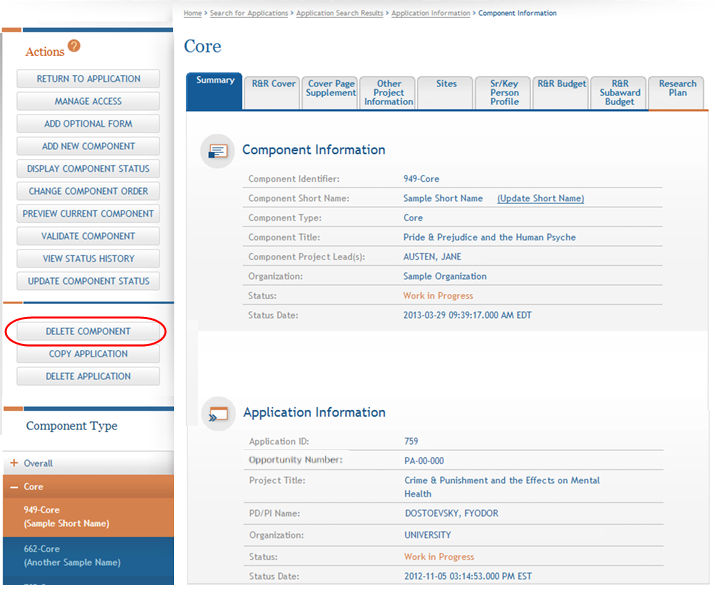This screenshot has height=596, width=717.
Task: Click the application ID value 759
Action: click(x=411, y=441)
